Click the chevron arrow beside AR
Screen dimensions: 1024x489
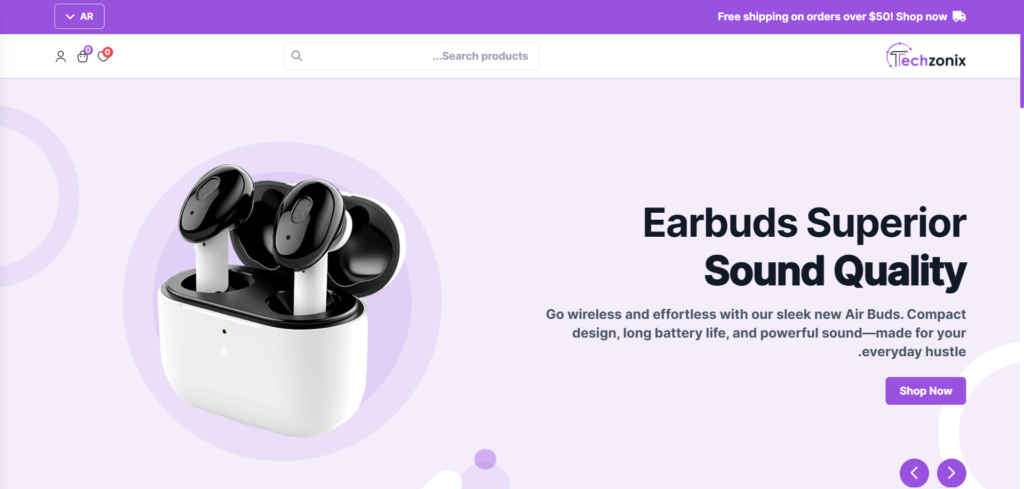70,17
